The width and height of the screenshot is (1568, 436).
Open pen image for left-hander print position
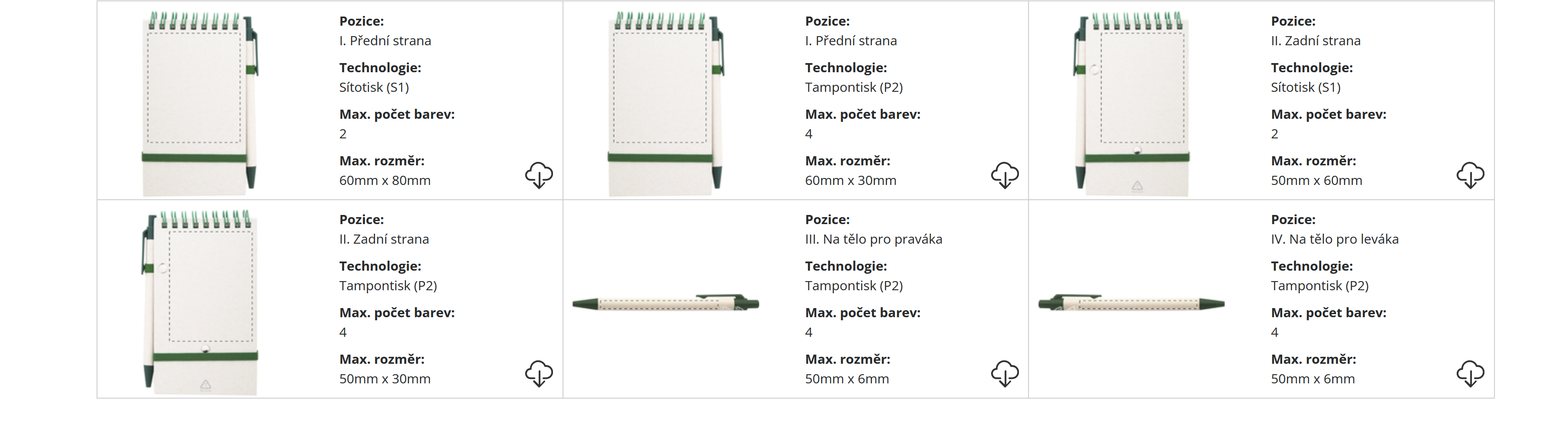click(x=1131, y=303)
